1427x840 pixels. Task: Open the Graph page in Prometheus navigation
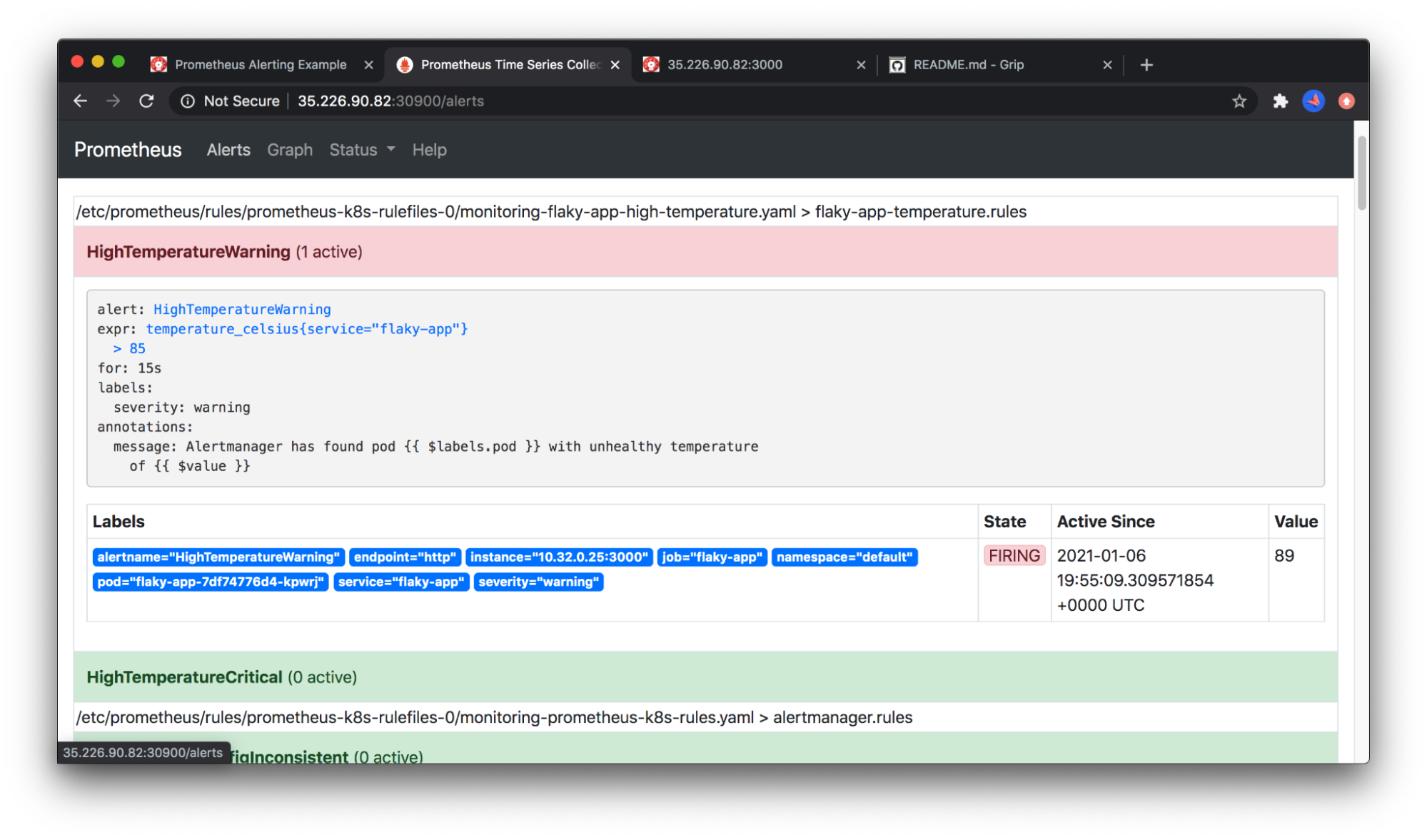(290, 150)
